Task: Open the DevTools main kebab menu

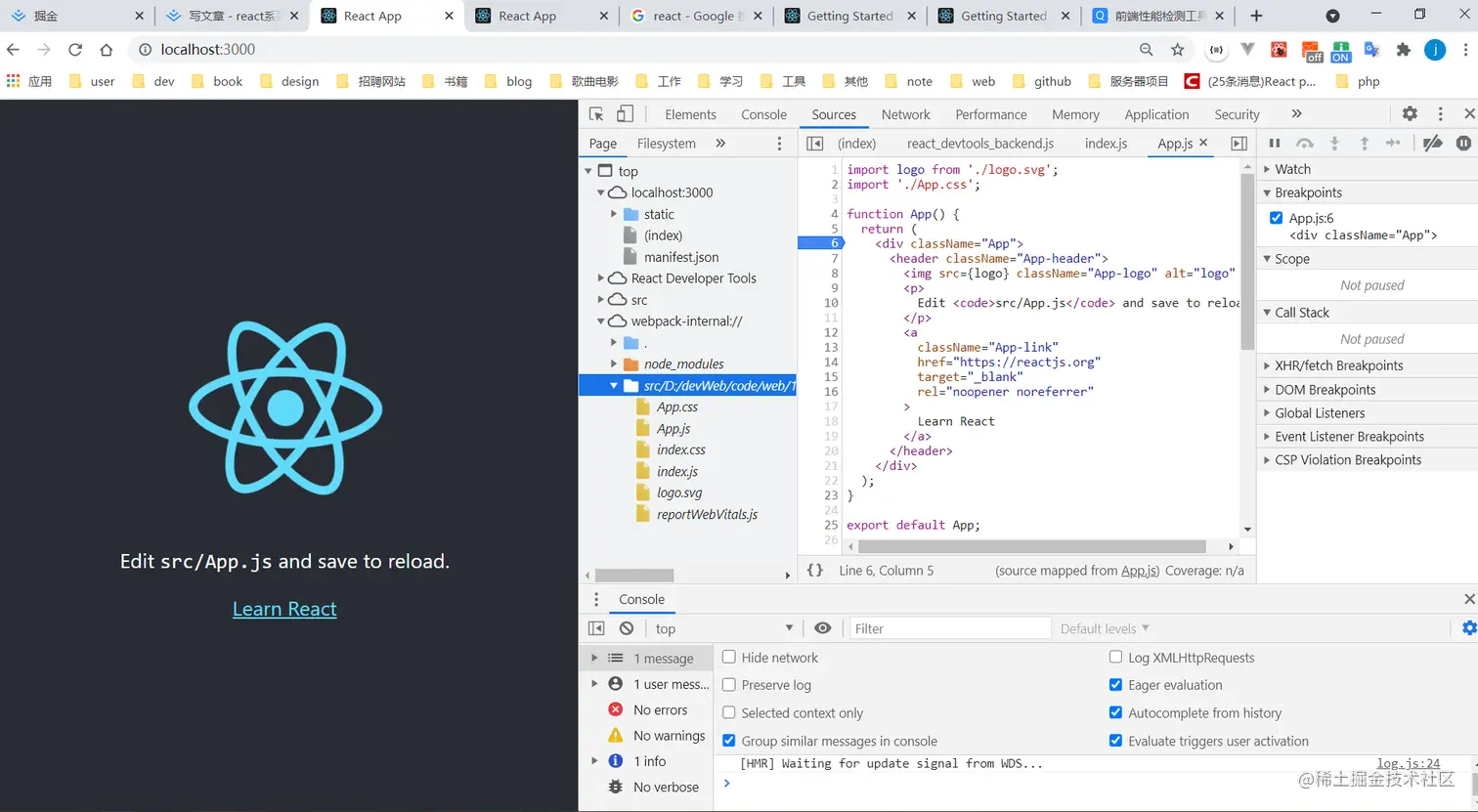Action: coord(1440,114)
